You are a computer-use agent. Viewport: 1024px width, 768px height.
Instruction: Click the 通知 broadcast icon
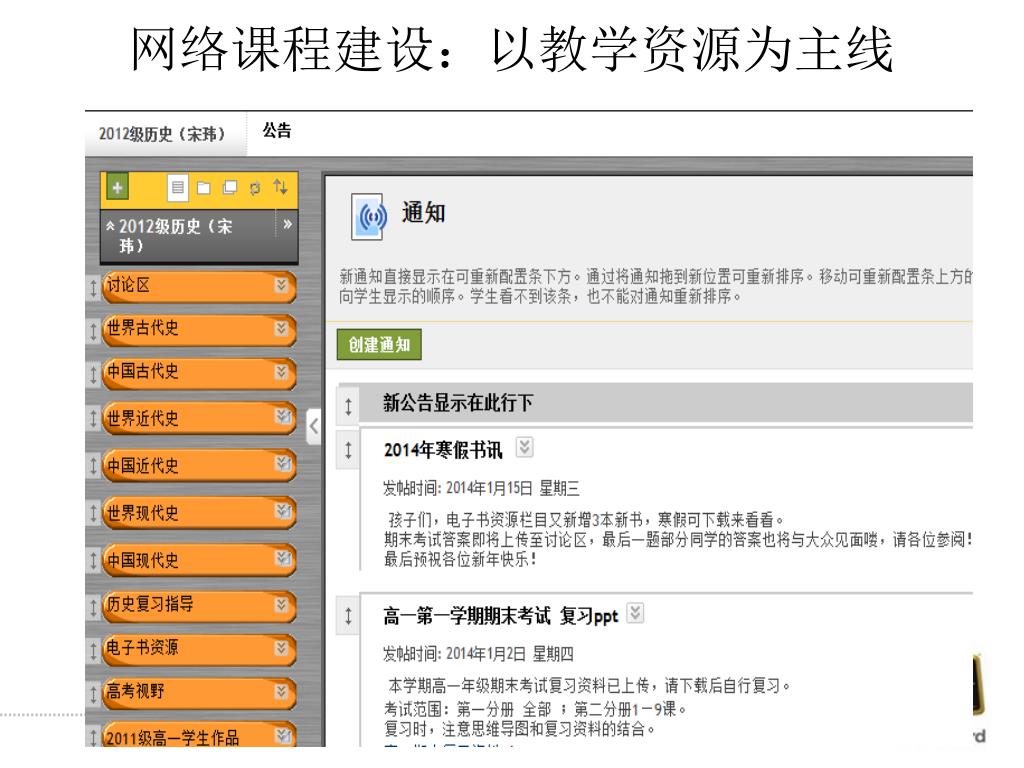point(369,216)
